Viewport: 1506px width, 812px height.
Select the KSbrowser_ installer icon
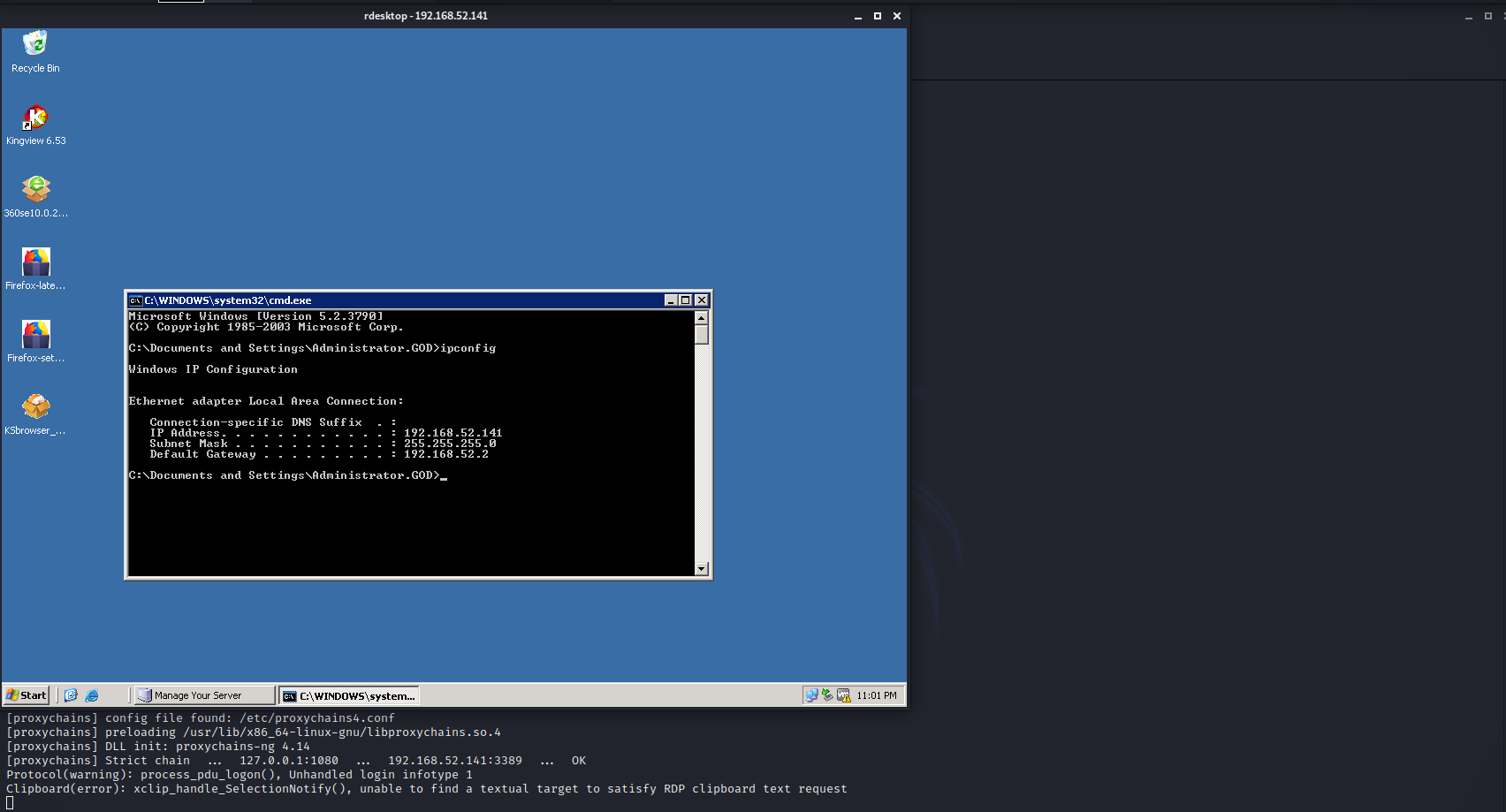(35, 414)
